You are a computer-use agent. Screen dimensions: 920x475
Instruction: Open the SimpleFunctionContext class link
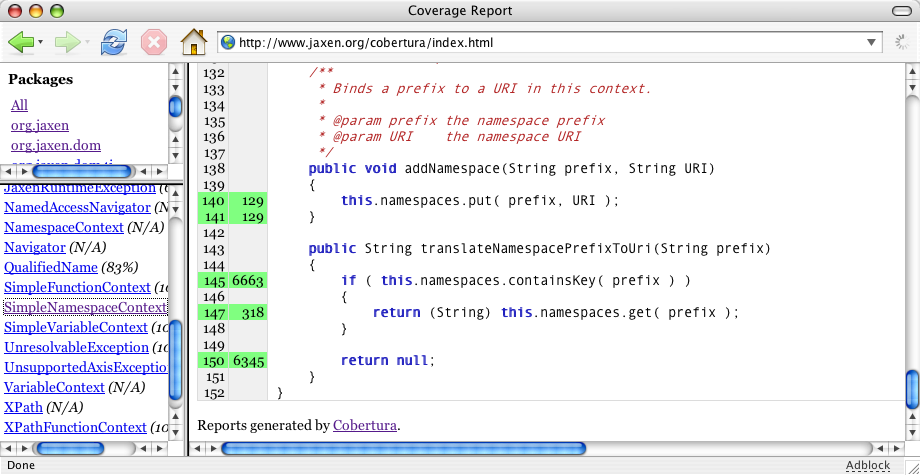point(77,287)
